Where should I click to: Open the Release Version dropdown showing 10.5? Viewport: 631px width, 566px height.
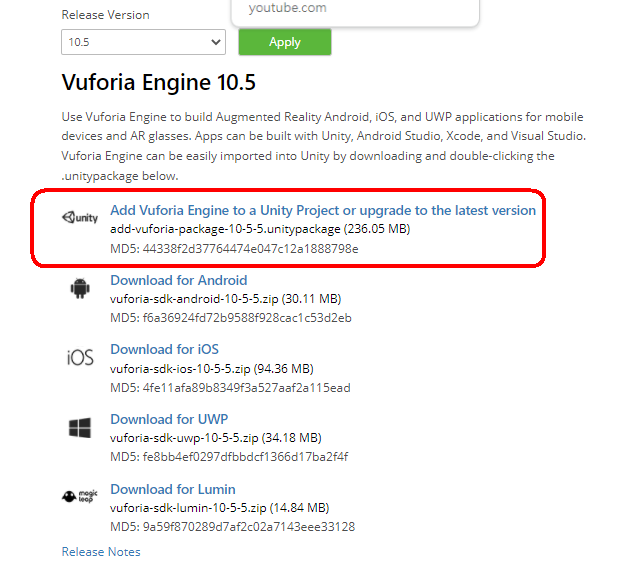coord(143,42)
